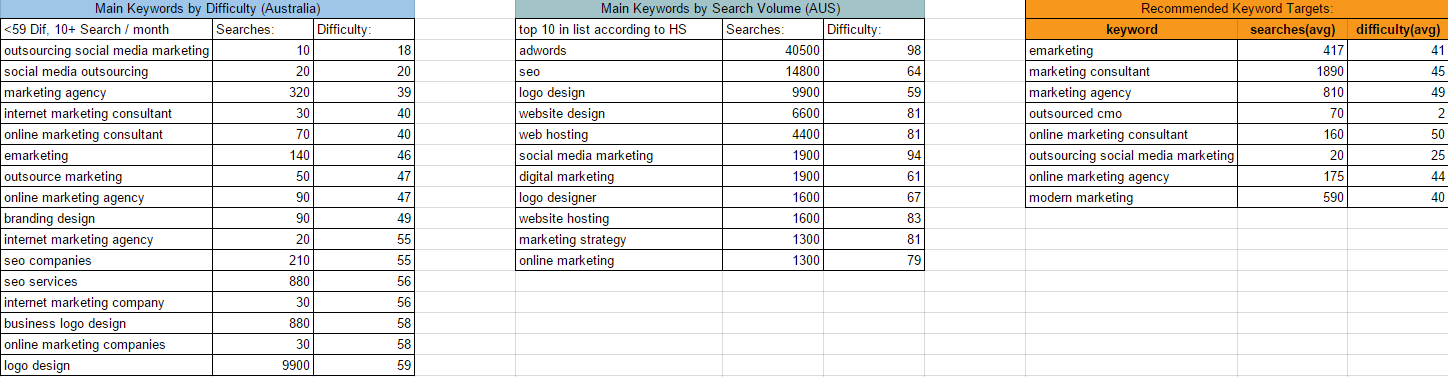Click the 'business logo design' cell
Image resolution: width=1448 pixels, height=377 pixels.
(x=106, y=323)
